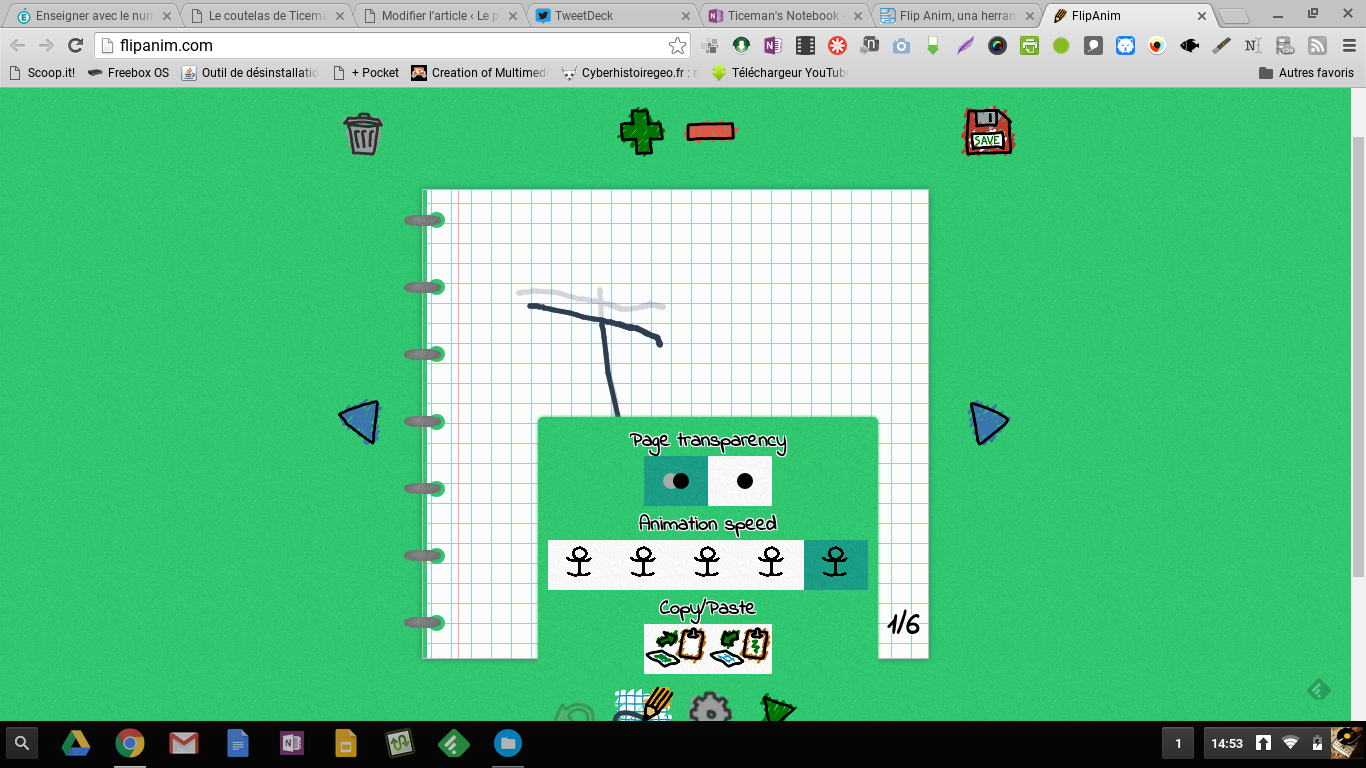The height and width of the screenshot is (768, 1366).
Task: Open Google Docs from the shelf
Action: 238,743
